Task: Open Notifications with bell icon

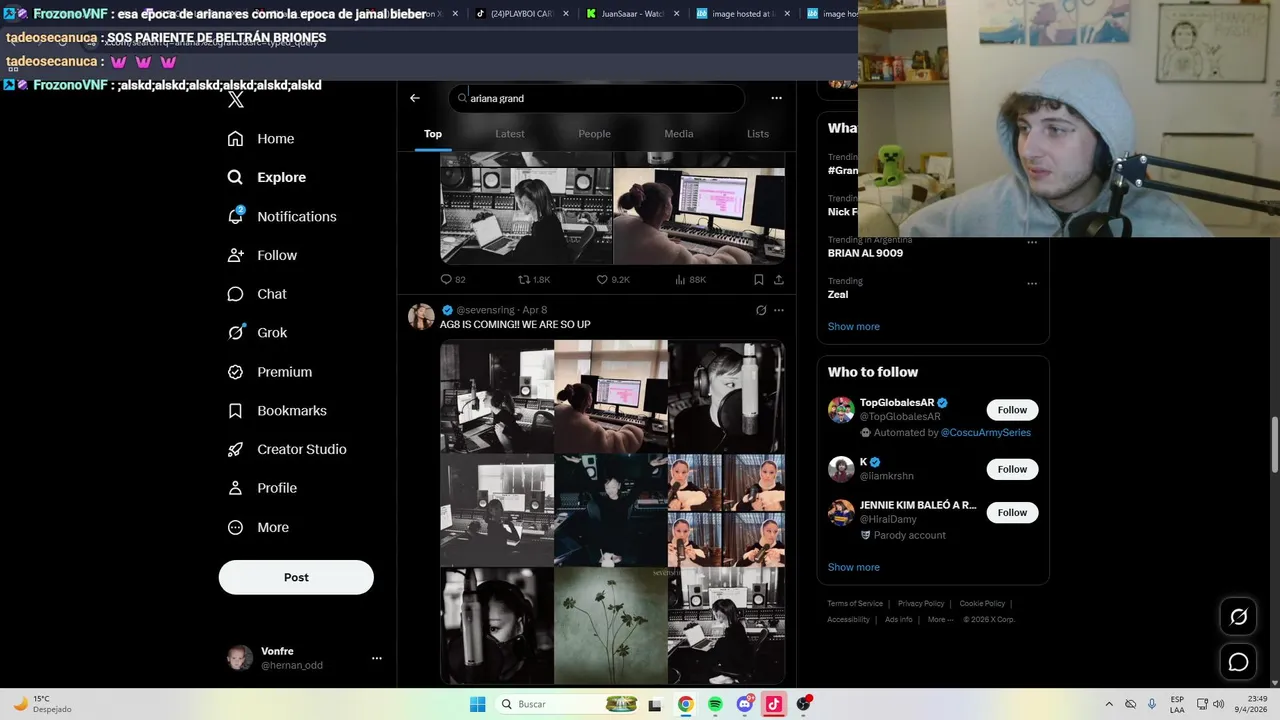Action: click(x=282, y=216)
